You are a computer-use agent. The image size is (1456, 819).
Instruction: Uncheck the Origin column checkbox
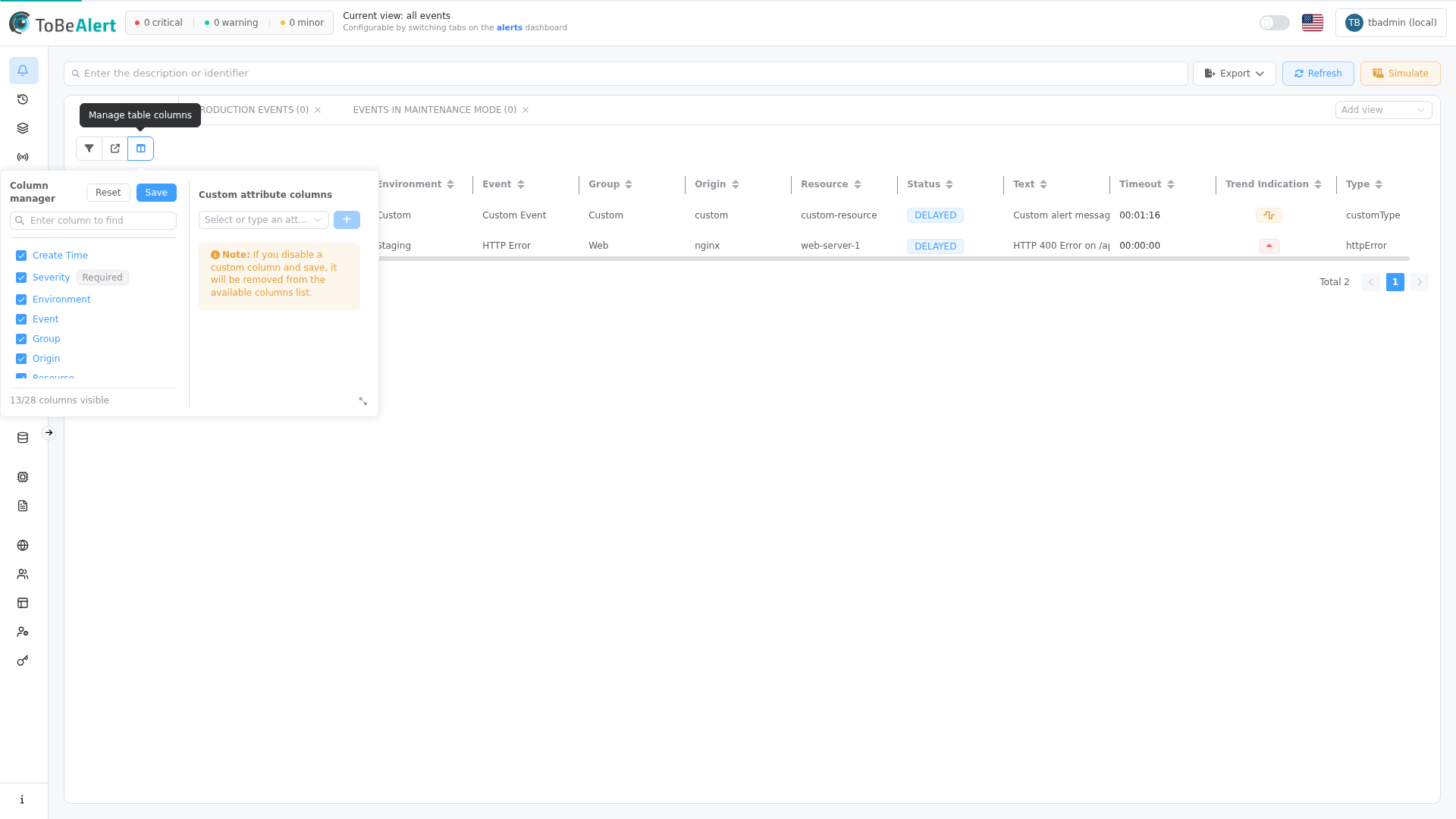(21, 359)
